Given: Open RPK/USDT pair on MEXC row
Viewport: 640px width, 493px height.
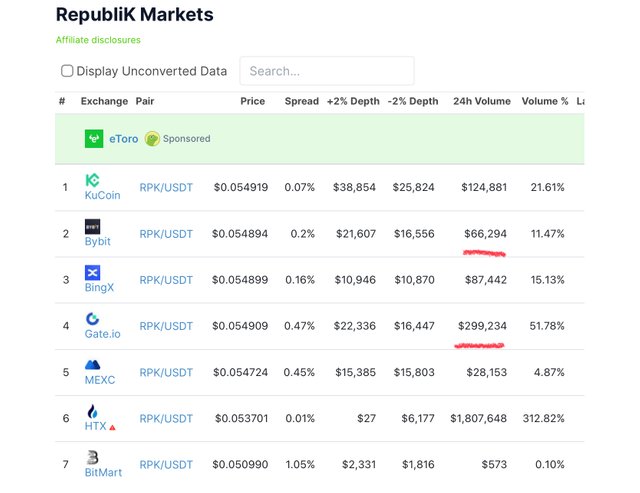Looking at the screenshot, I should 166,372.
